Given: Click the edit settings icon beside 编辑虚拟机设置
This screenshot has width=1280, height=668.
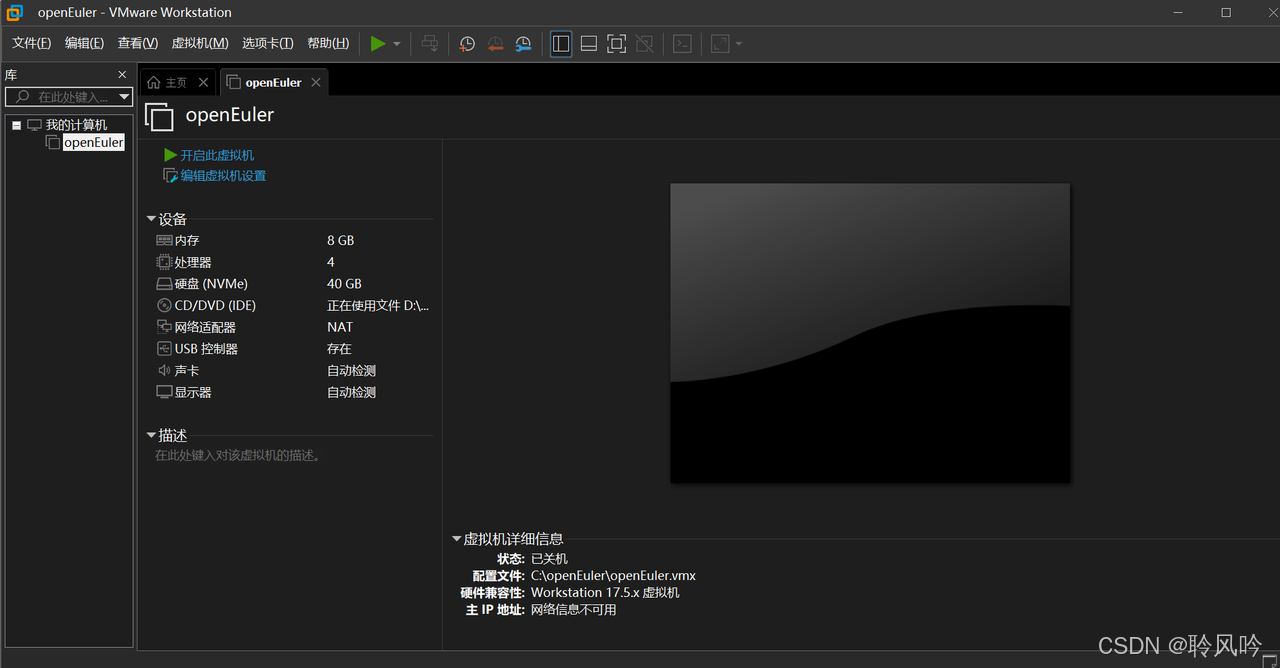Looking at the screenshot, I should point(170,176).
